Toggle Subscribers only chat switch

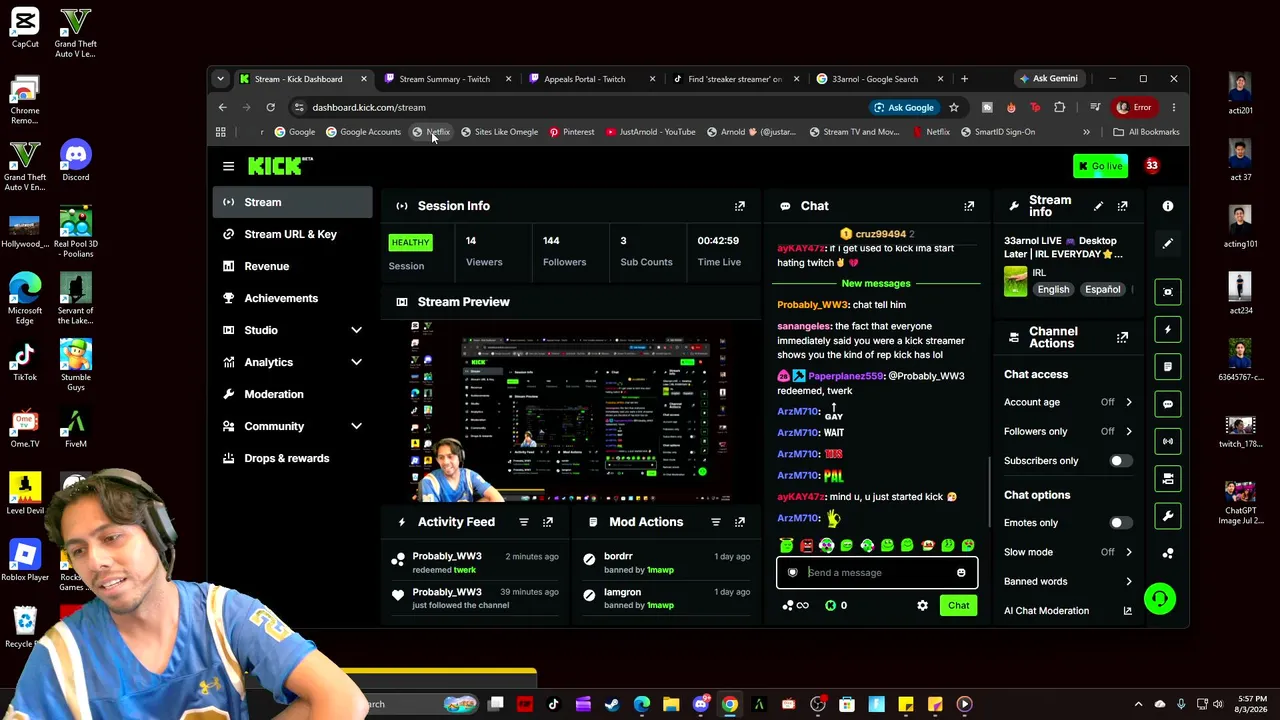click(x=1121, y=461)
